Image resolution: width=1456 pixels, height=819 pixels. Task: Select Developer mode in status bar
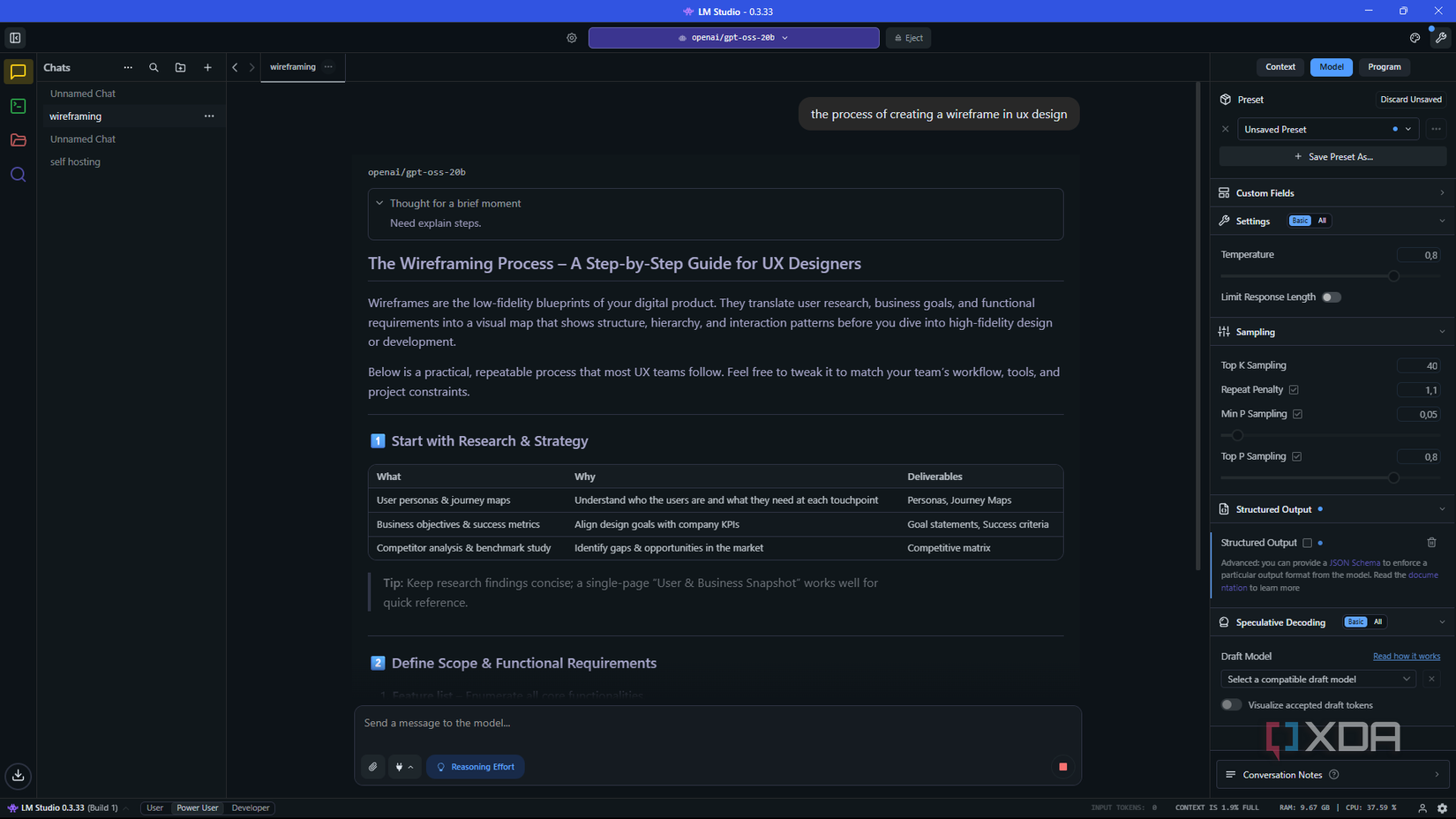[251, 808]
